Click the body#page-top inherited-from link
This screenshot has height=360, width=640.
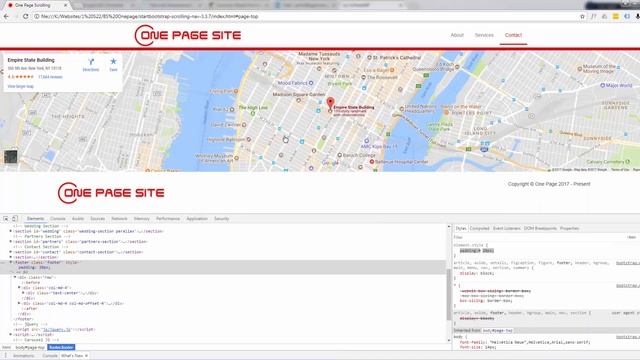coord(497,331)
